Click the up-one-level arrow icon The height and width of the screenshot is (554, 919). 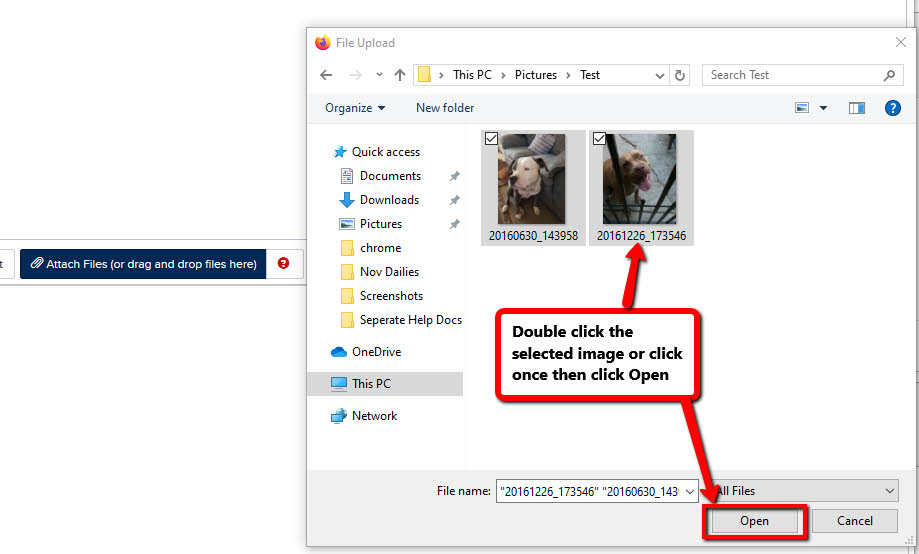pos(400,75)
